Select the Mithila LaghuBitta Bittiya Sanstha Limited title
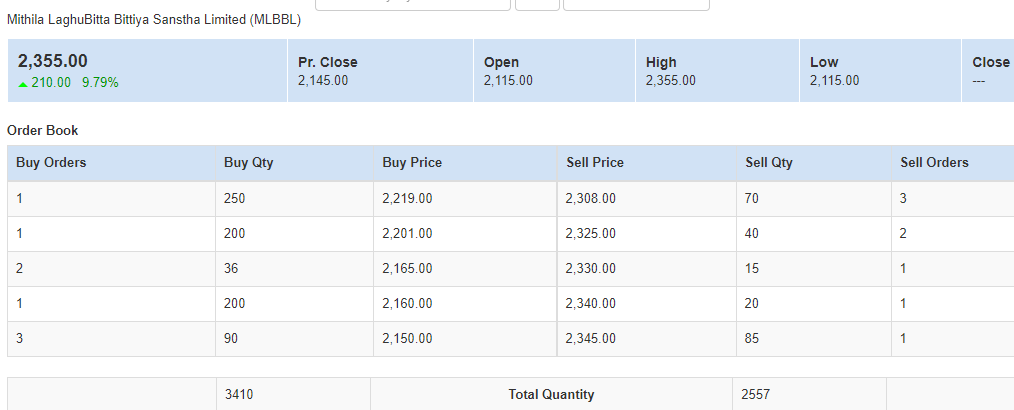 pyautogui.click(x=153, y=20)
